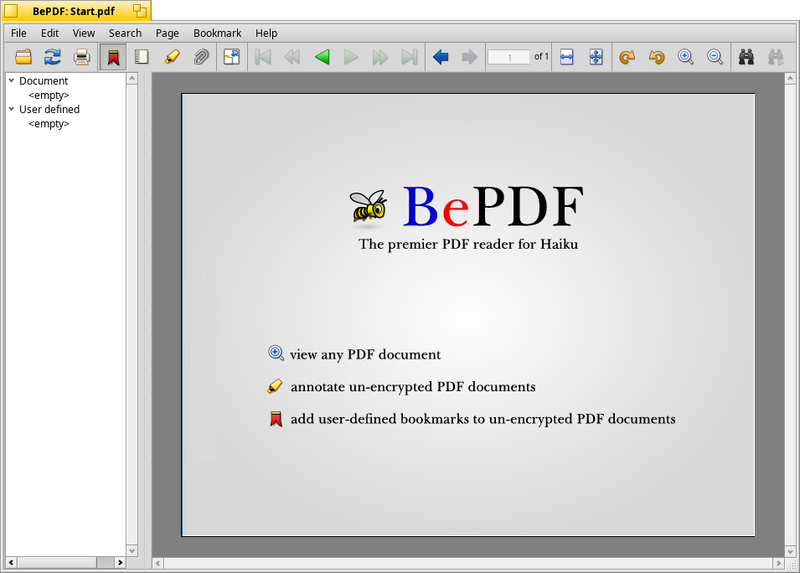Click the document view horizontal scroll right arrow
The width and height of the screenshot is (800, 573).
779,563
